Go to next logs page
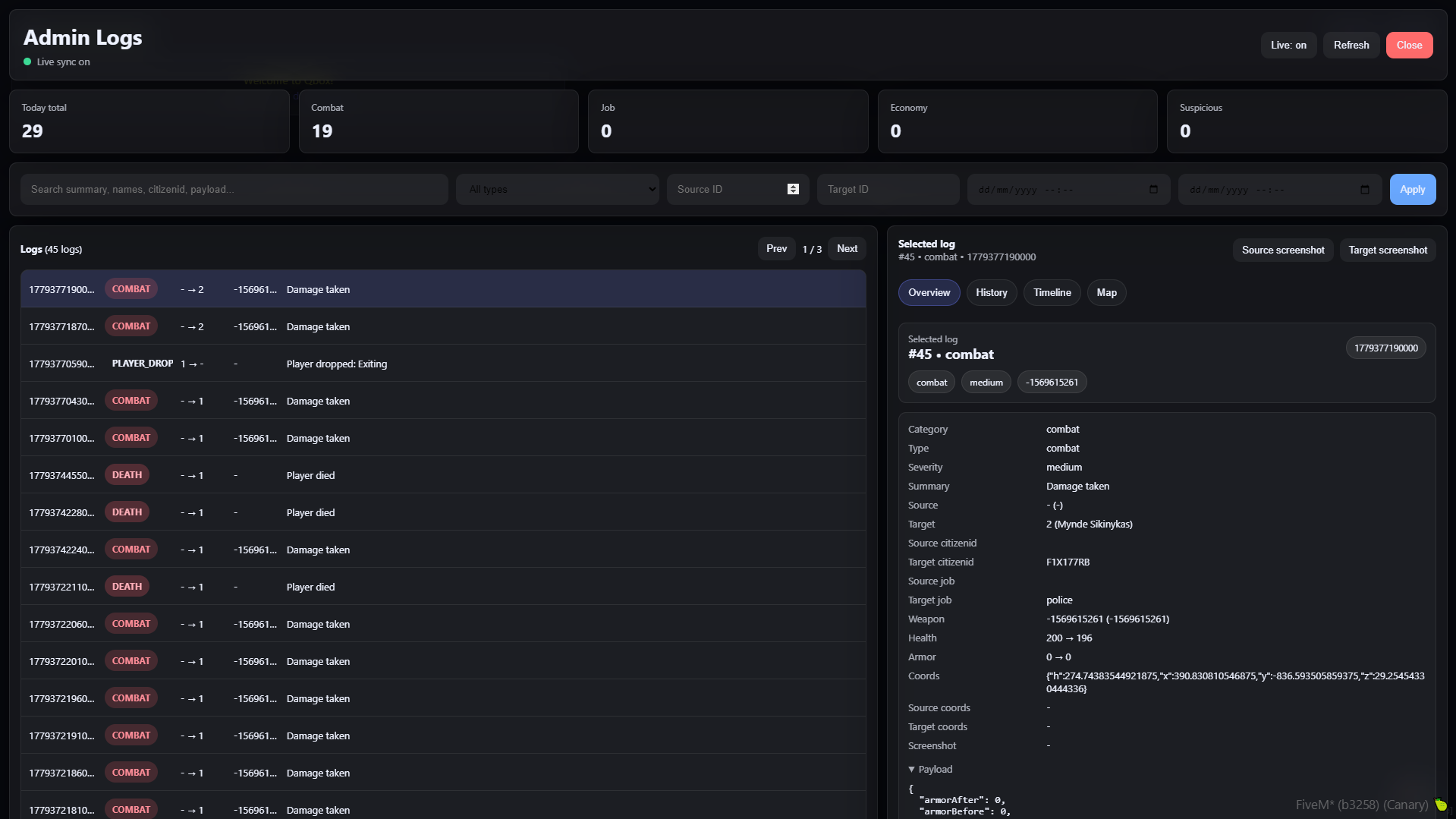 pyautogui.click(x=847, y=248)
